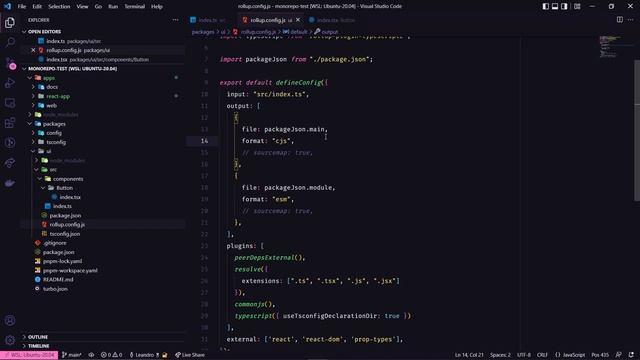Click the feedback icon in status bar
Image resolution: width=640 pixels, height=360 pixels.
point(618,355)
